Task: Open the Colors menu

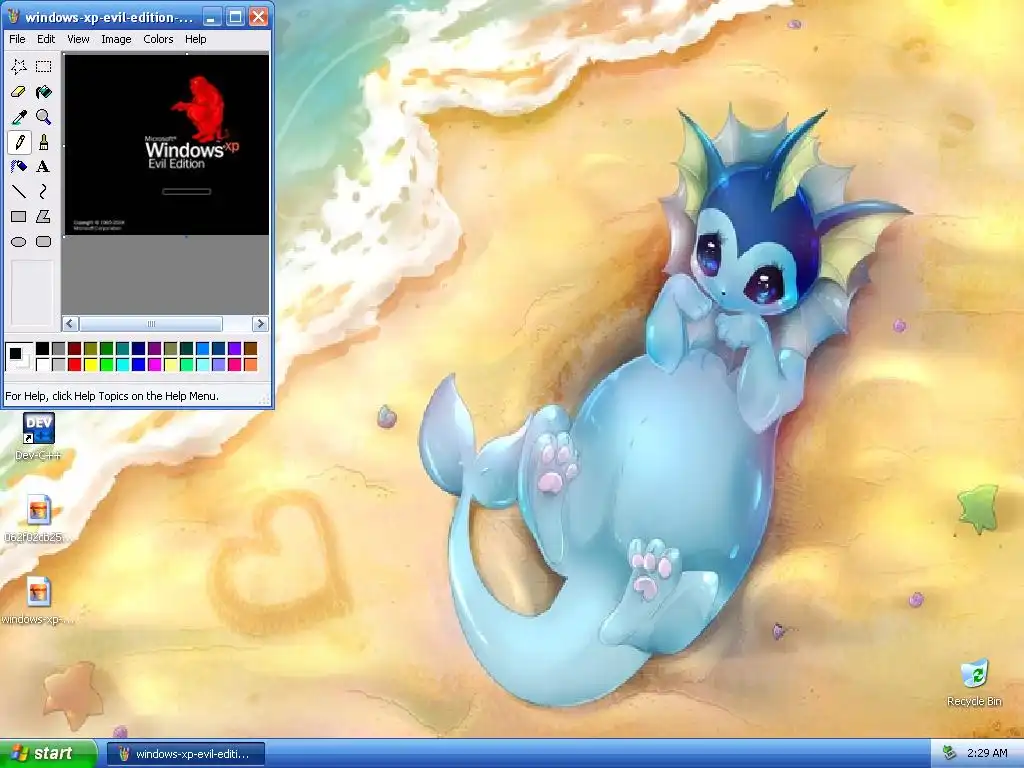Action: tap(158, 39)
